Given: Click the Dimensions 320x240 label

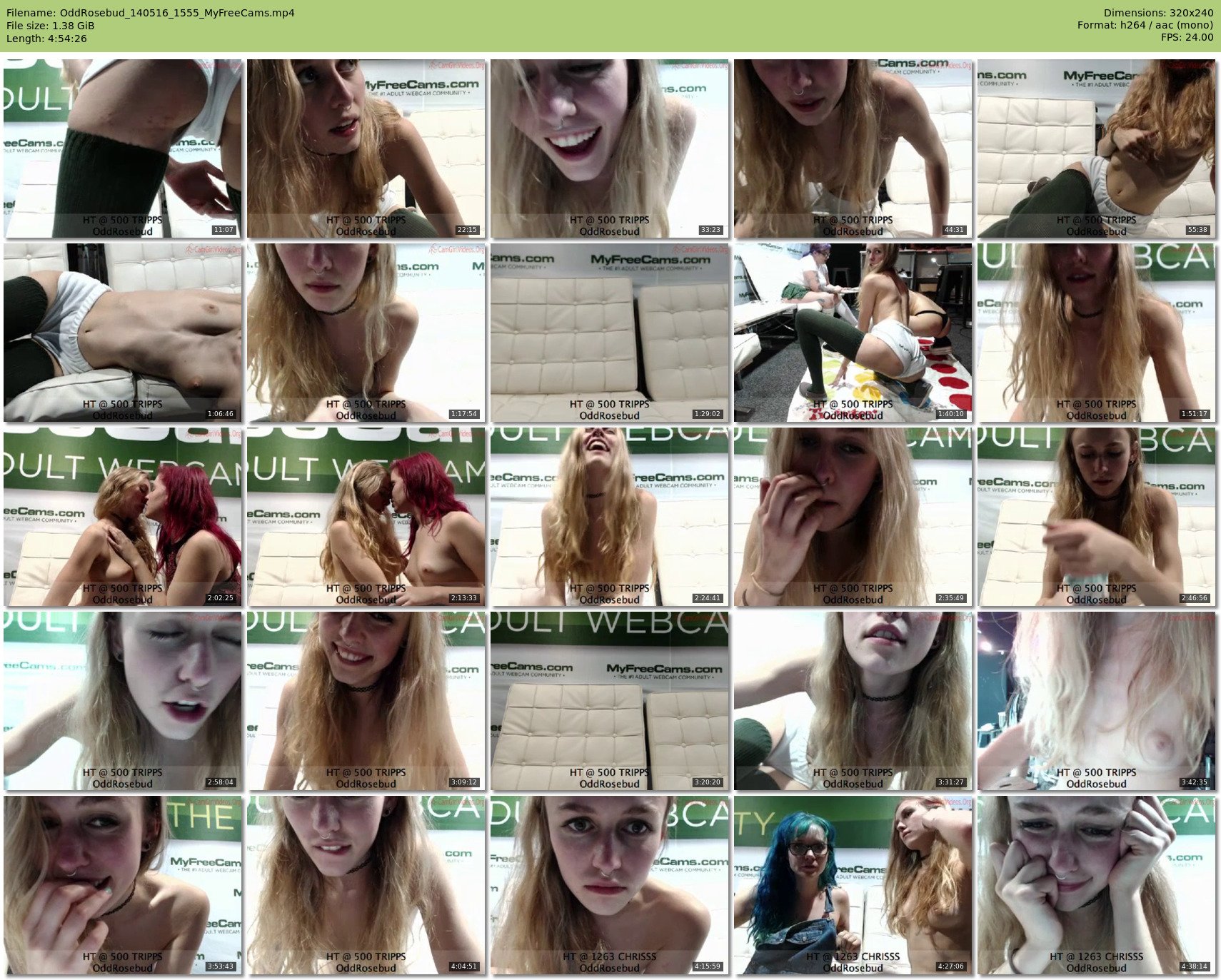Looking at the screenshot, I should (x=1158, y=13).
